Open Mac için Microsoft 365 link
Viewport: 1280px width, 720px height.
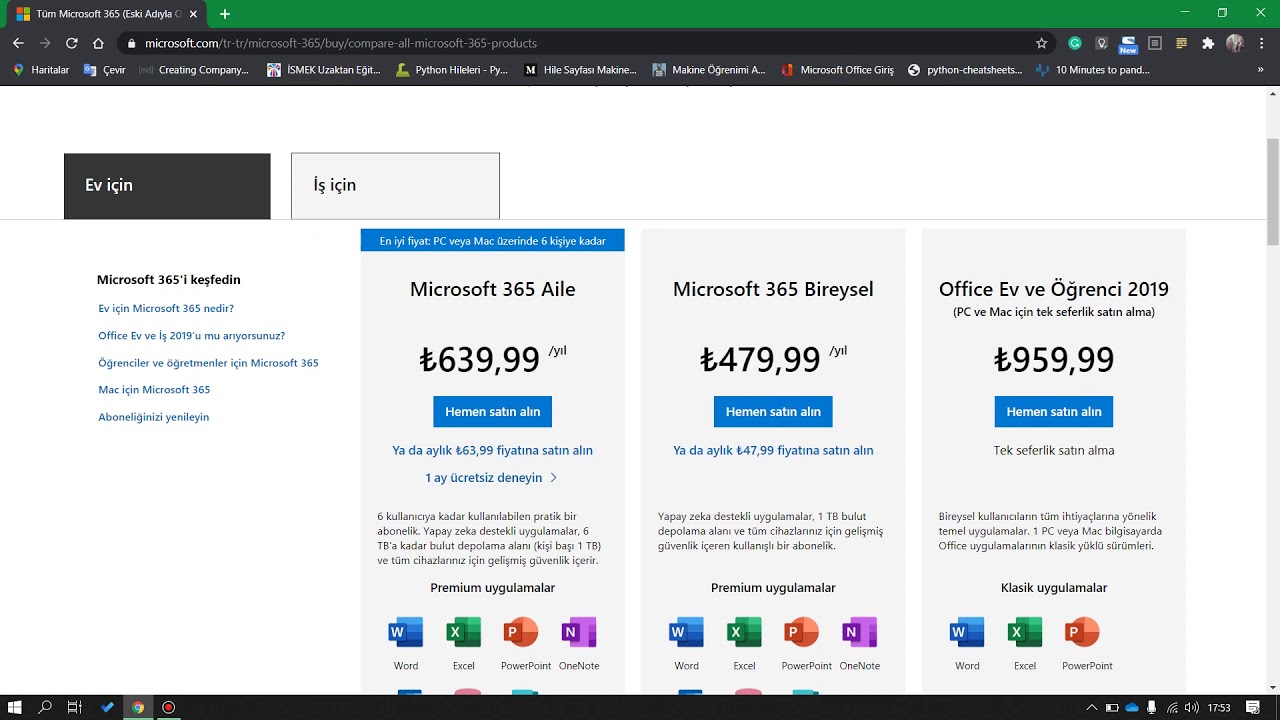click(154, 390)
